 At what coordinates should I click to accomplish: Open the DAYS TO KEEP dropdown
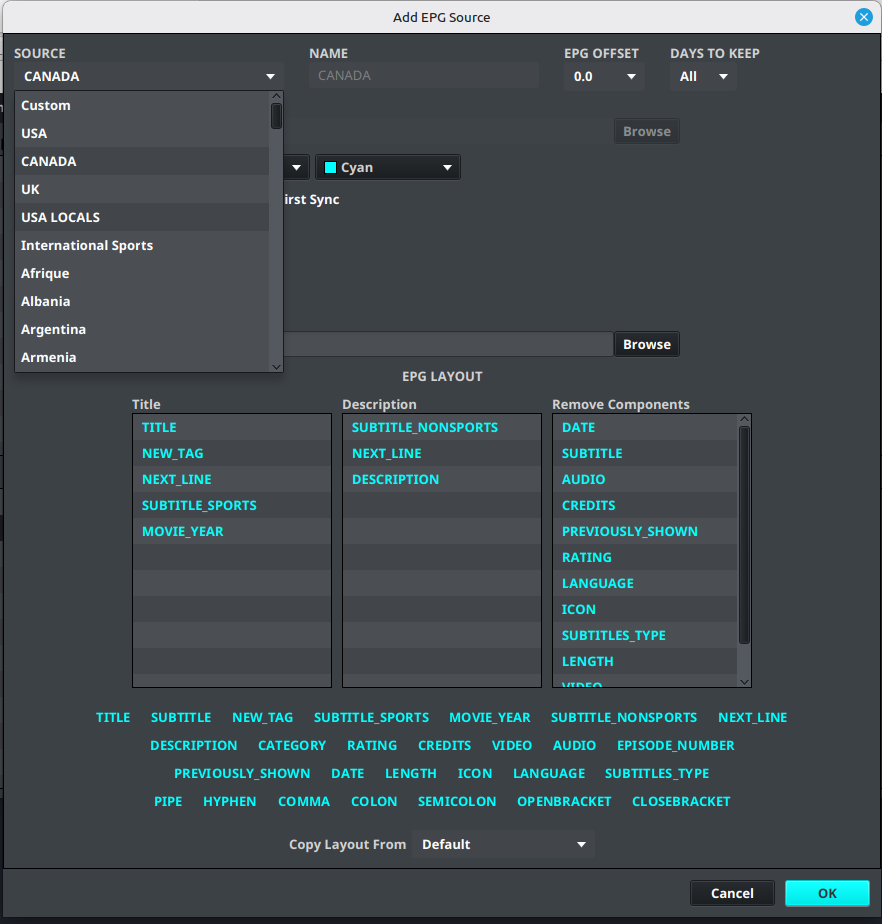(x=703, y=77)
